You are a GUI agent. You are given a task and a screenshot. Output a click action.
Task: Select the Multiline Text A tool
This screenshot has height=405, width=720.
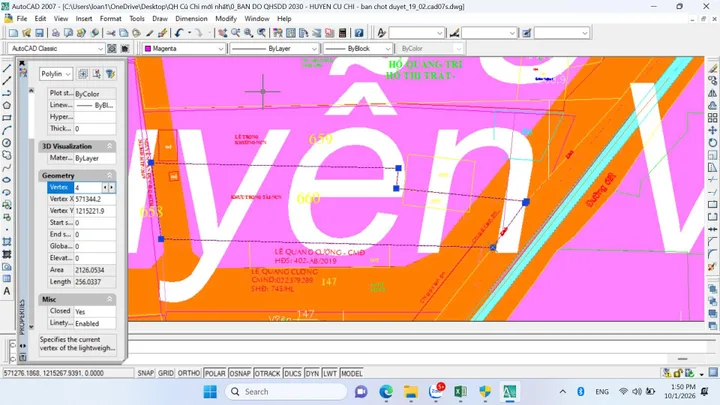tap(7, 291)
